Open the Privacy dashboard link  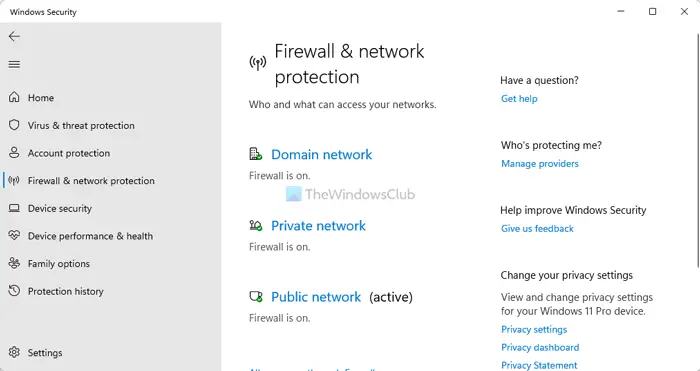(x=540, y=347)
